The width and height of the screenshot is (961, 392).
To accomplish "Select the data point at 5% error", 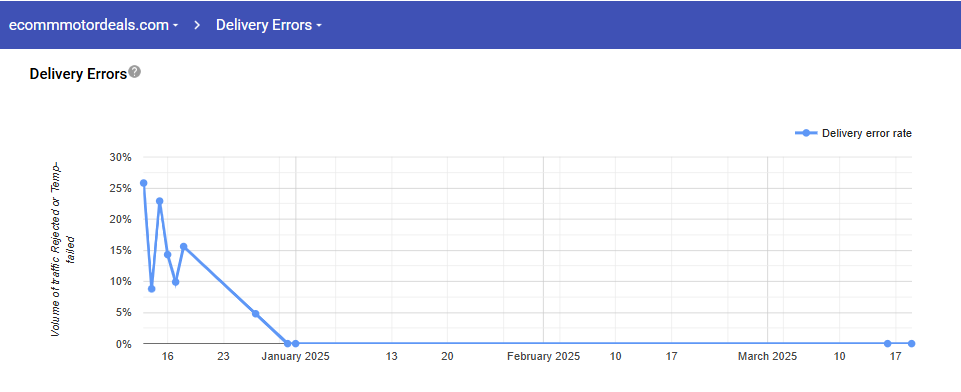I will pyautogui.click(x=256, y=314).
